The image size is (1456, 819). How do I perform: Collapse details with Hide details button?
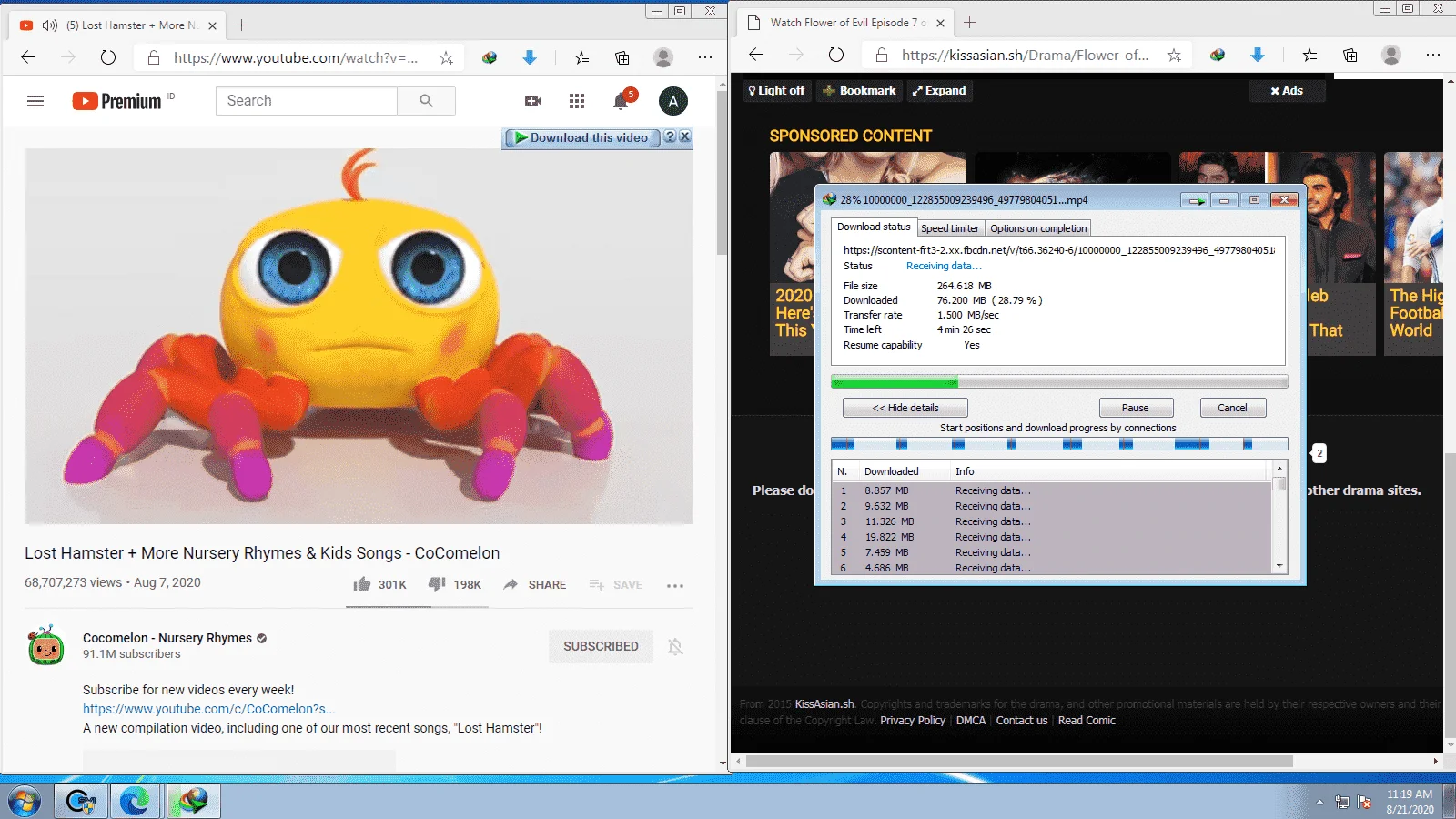pyautogui.click(x=905, y=408)
